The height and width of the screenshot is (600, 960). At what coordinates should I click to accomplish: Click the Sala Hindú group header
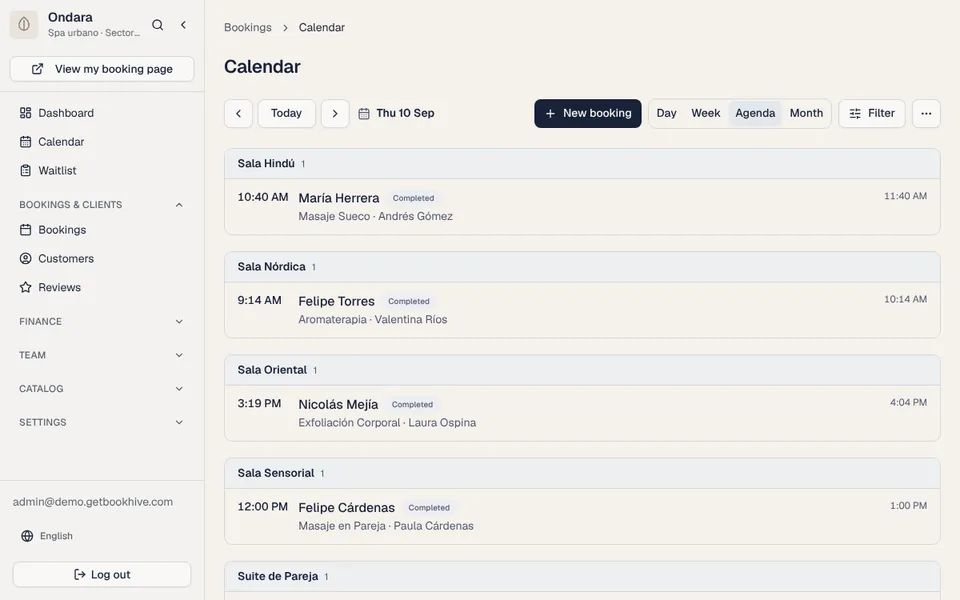click(582, 163)
